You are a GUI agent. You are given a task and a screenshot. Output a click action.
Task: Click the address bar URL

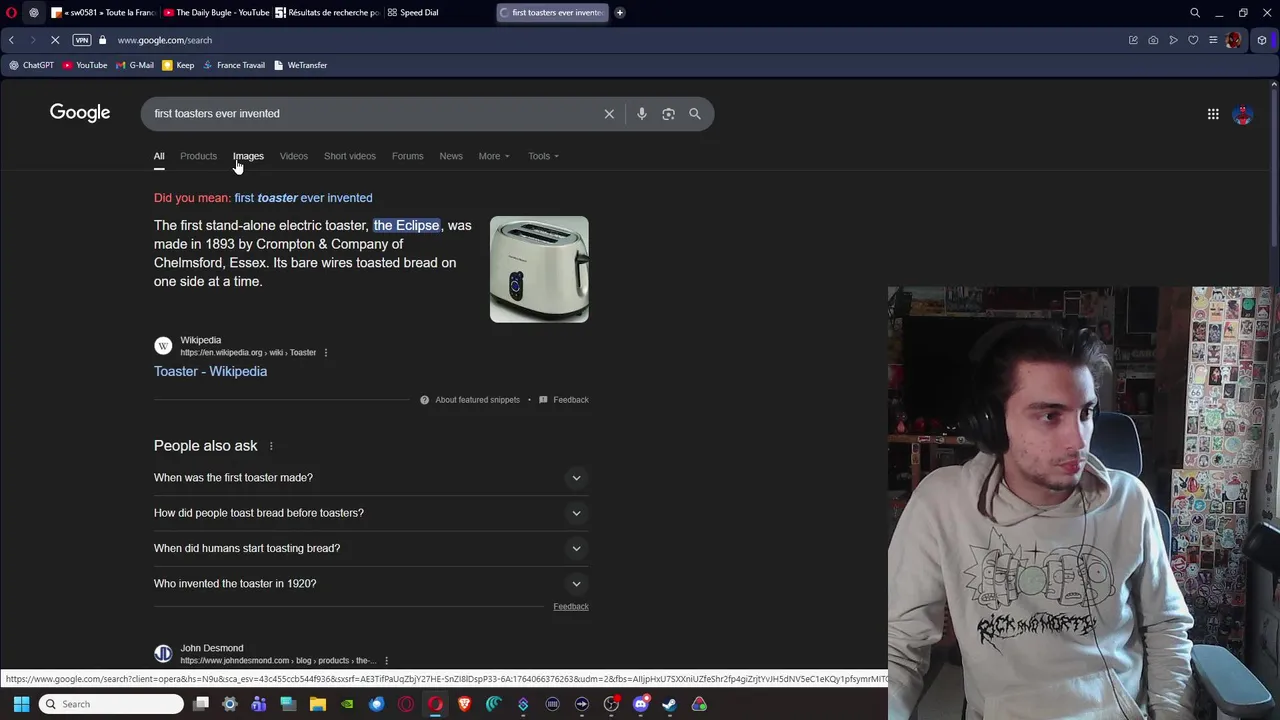coord(165,40)
